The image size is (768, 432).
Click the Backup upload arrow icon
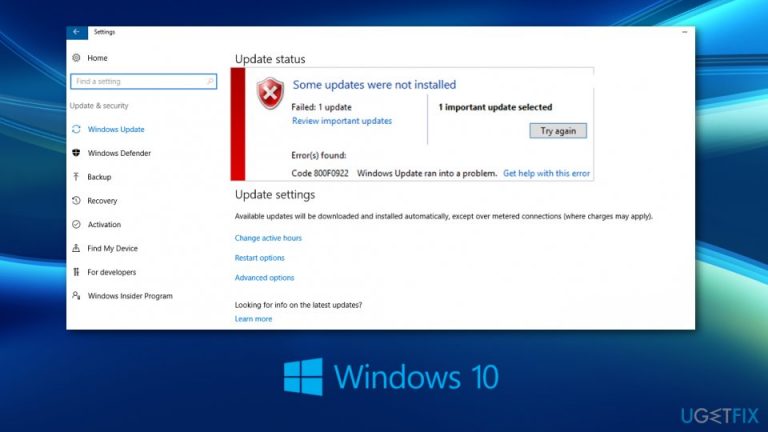76,177
